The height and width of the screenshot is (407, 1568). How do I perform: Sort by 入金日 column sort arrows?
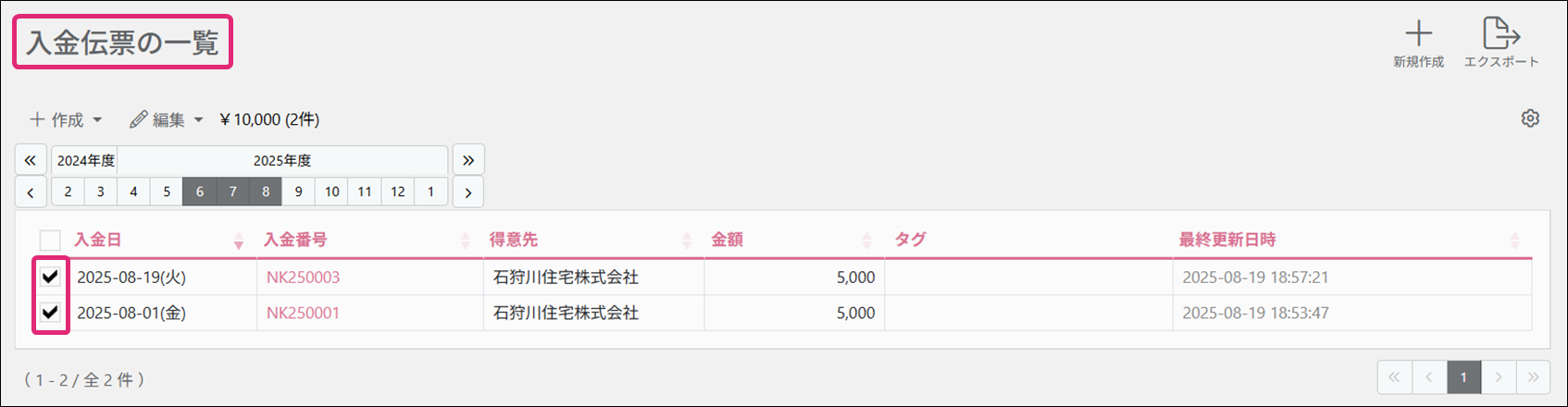click(238, 240)
